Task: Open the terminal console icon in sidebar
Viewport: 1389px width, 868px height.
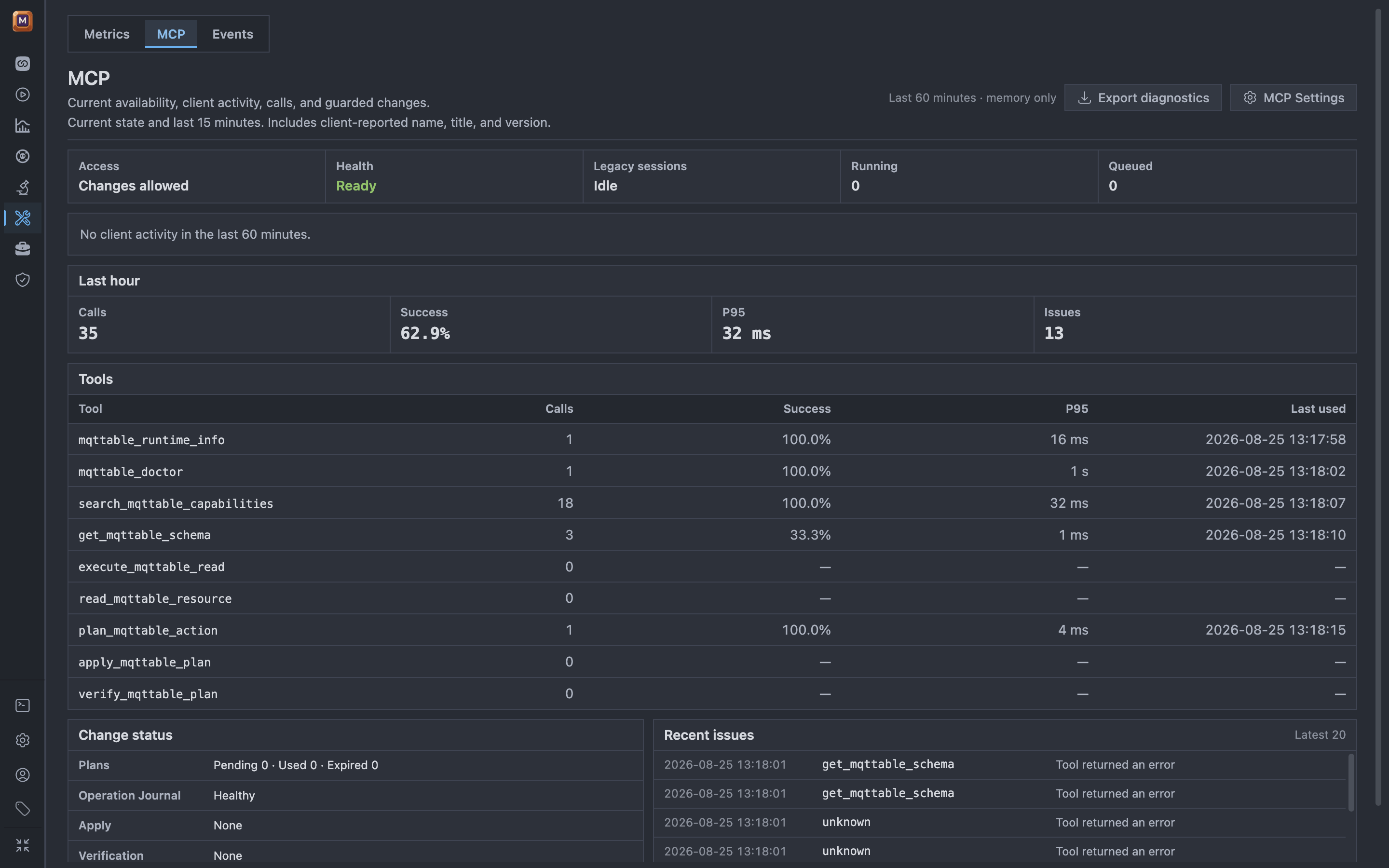Action: pos(22,705)
